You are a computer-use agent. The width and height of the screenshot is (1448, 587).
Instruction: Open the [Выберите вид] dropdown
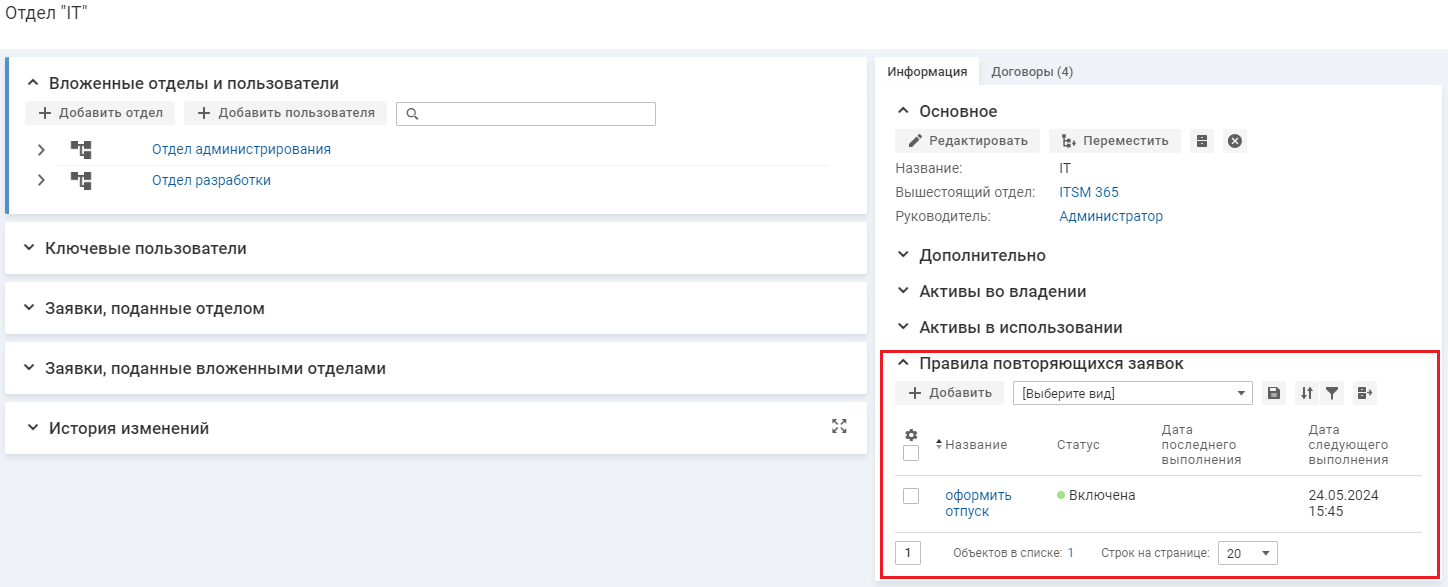pos(1132,394)
